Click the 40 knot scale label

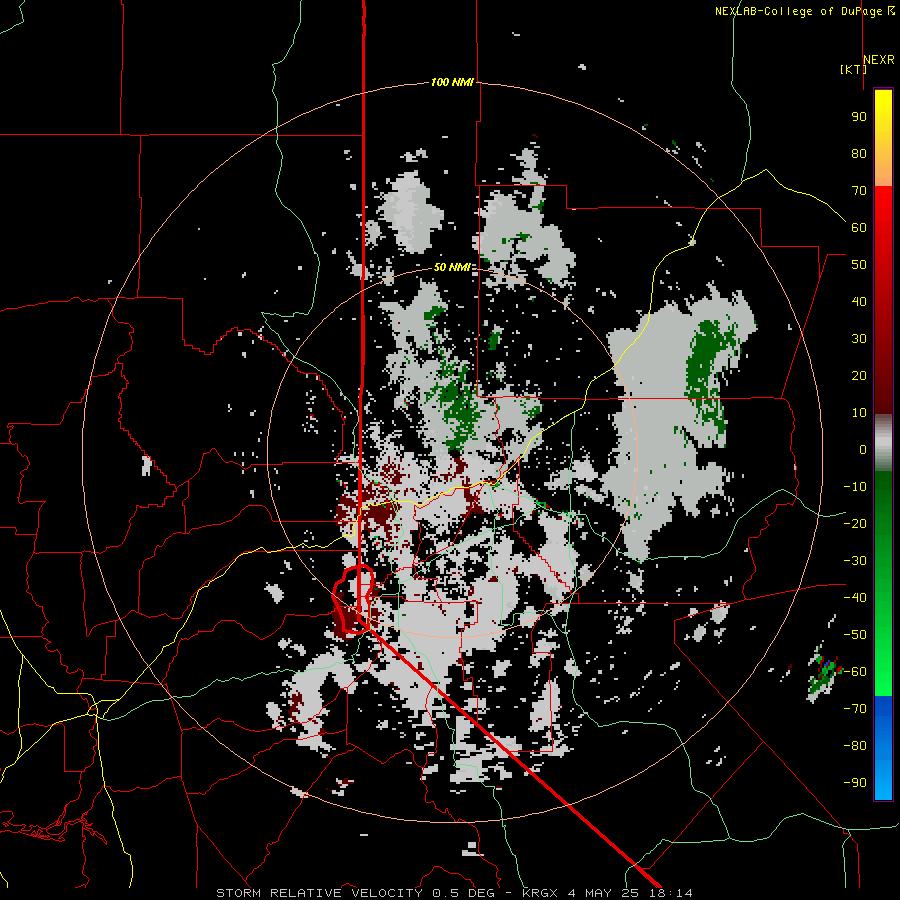[x=859, y=301]
